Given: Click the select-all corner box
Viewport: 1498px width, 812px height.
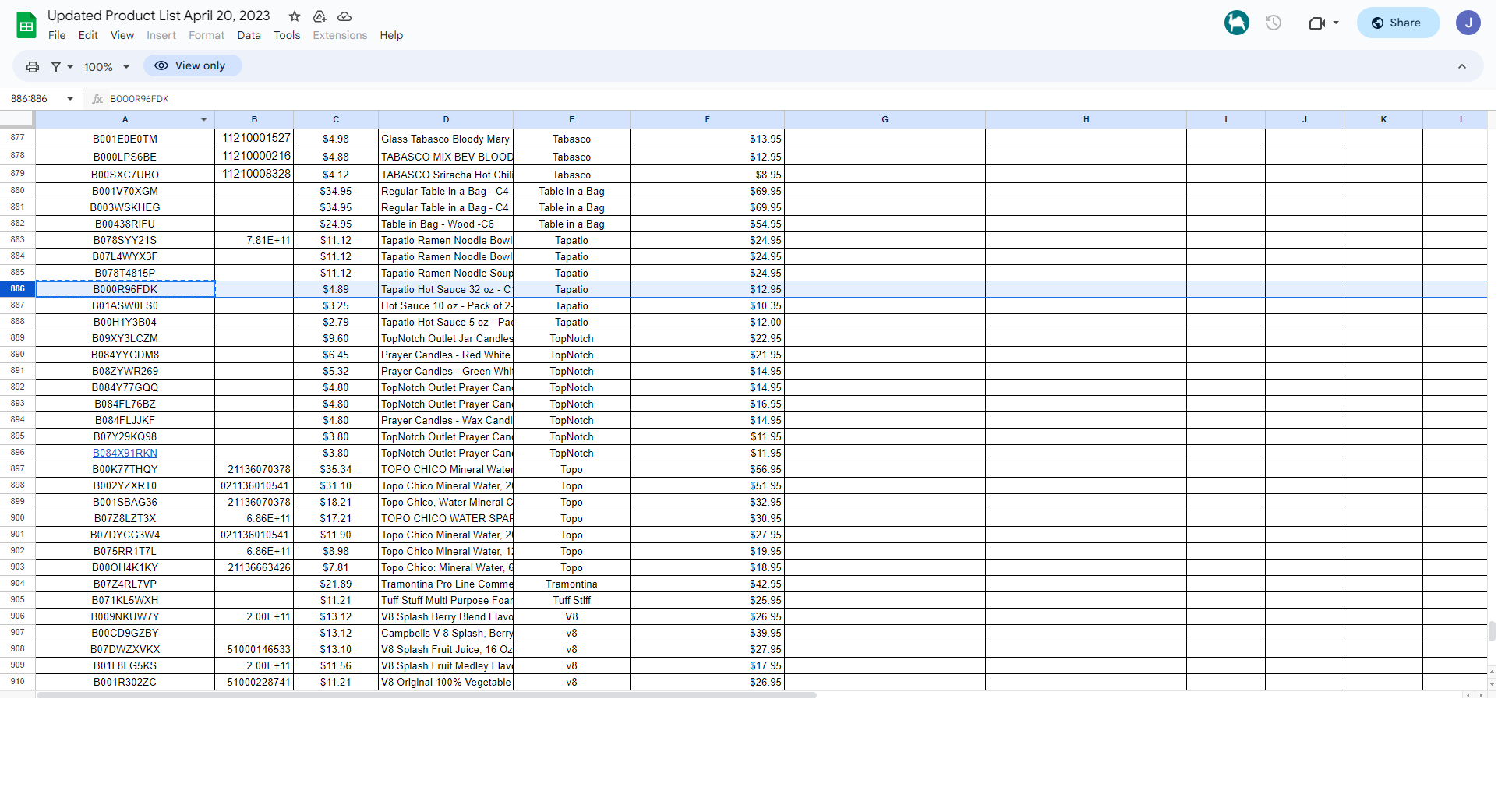Looking at the screenshot, I should (x=17, y=119).
